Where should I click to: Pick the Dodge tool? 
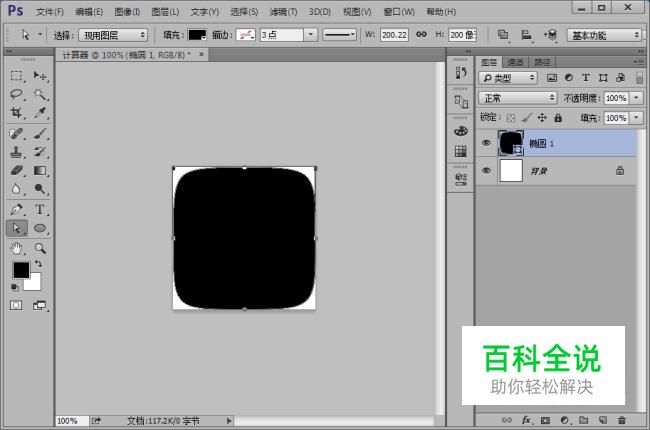40,189
